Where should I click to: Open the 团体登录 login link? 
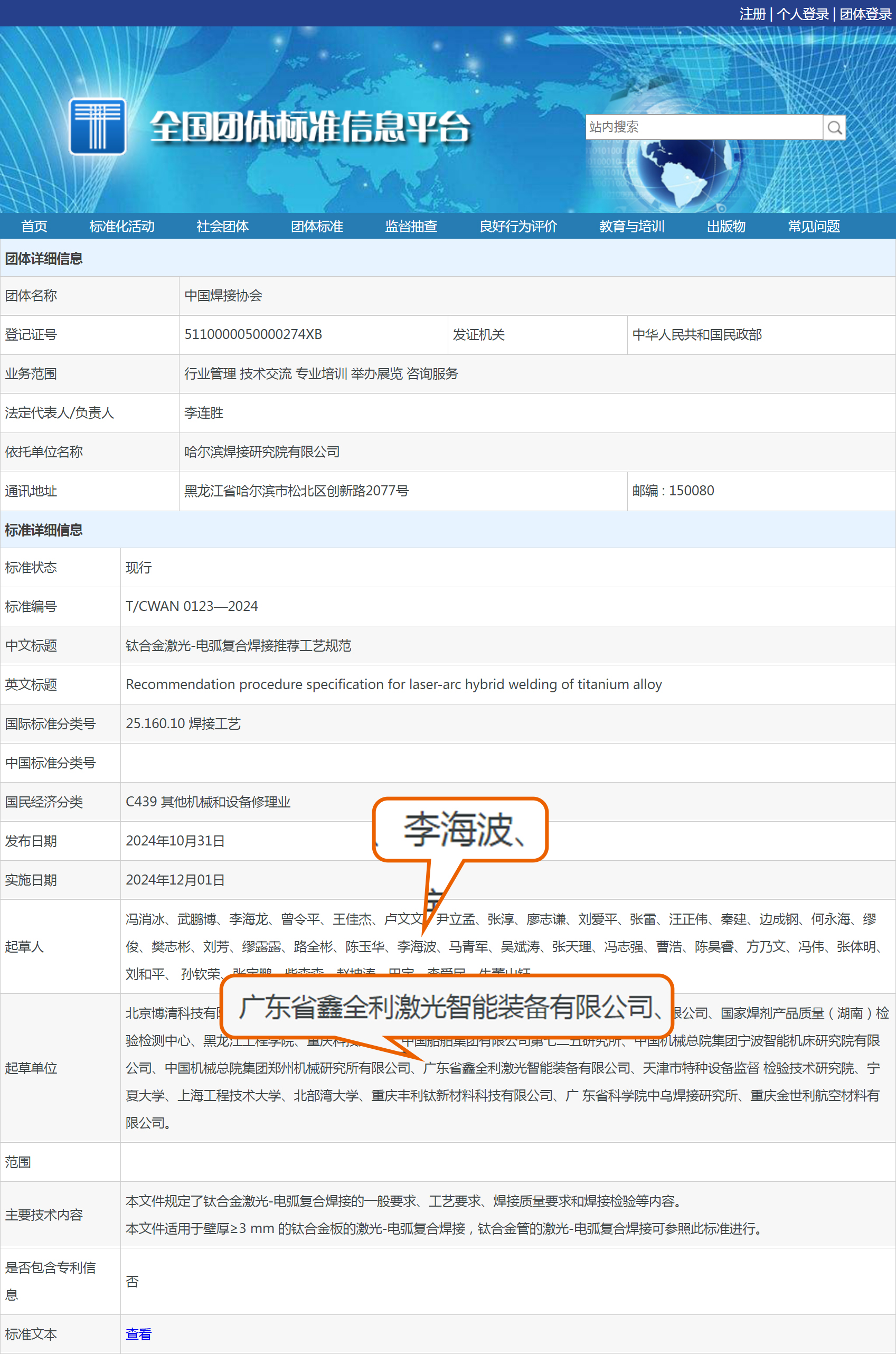(865, 14)
